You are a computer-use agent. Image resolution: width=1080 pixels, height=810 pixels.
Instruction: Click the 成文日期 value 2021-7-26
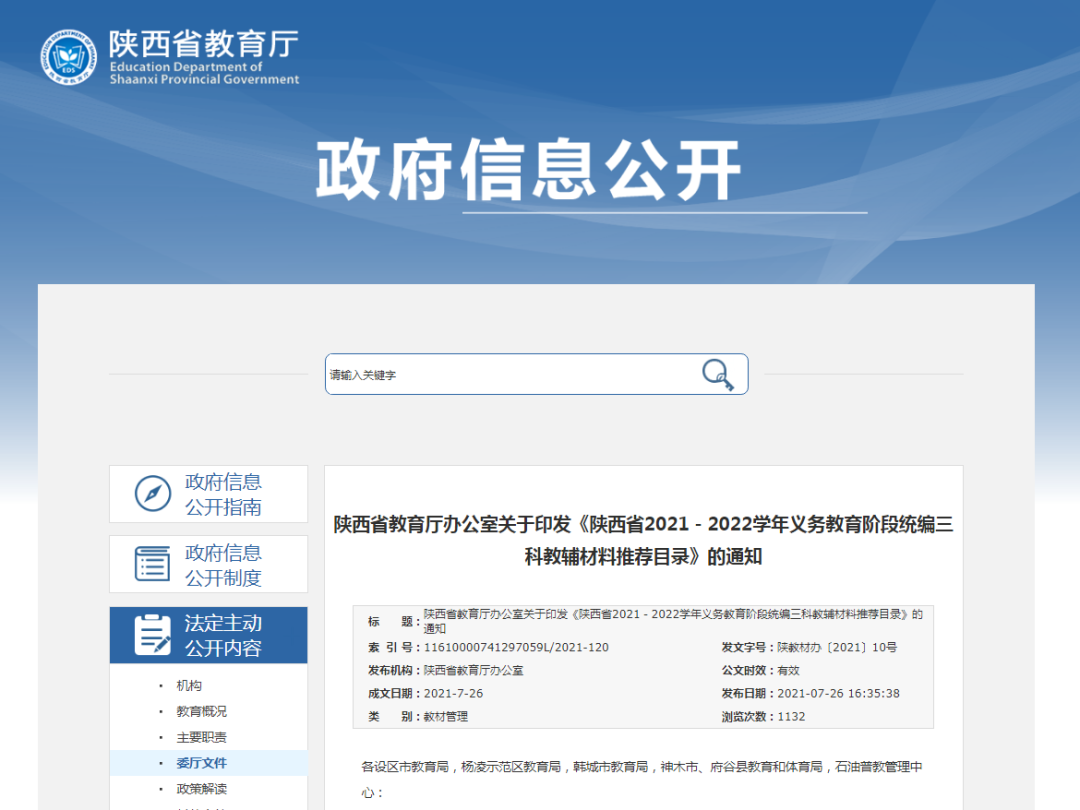(453, 694)
